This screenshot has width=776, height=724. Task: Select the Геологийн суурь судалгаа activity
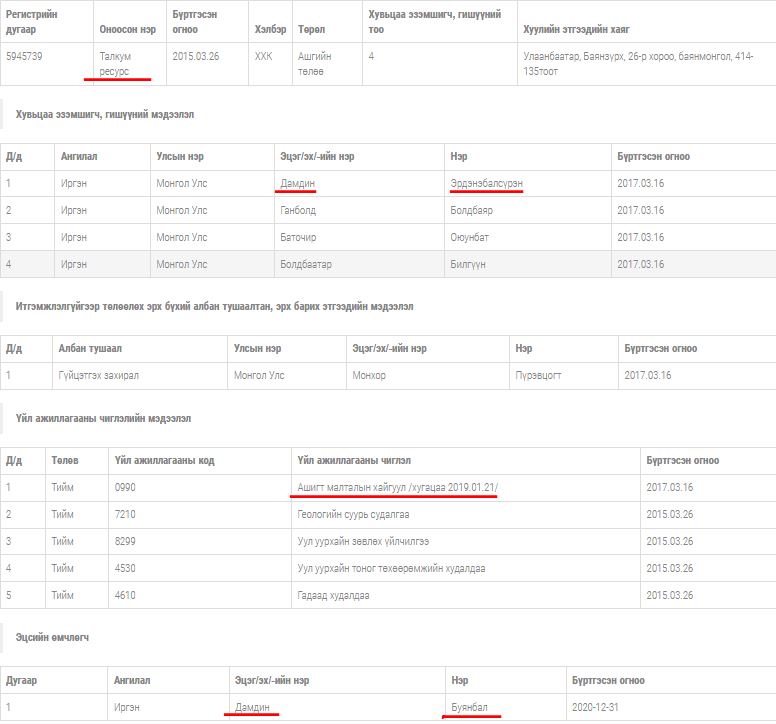(353, 514)
